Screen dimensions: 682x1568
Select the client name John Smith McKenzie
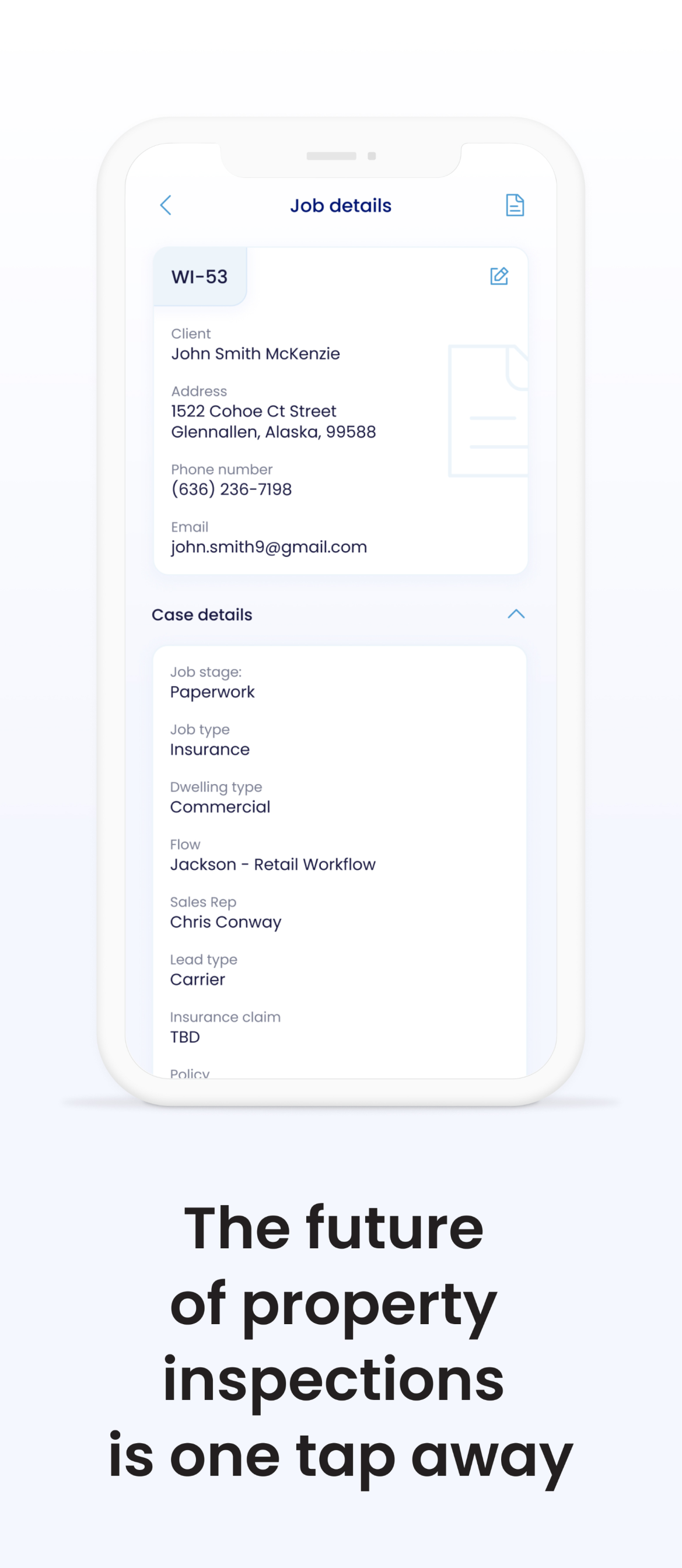pyautogui.click(x=255, y=353)
